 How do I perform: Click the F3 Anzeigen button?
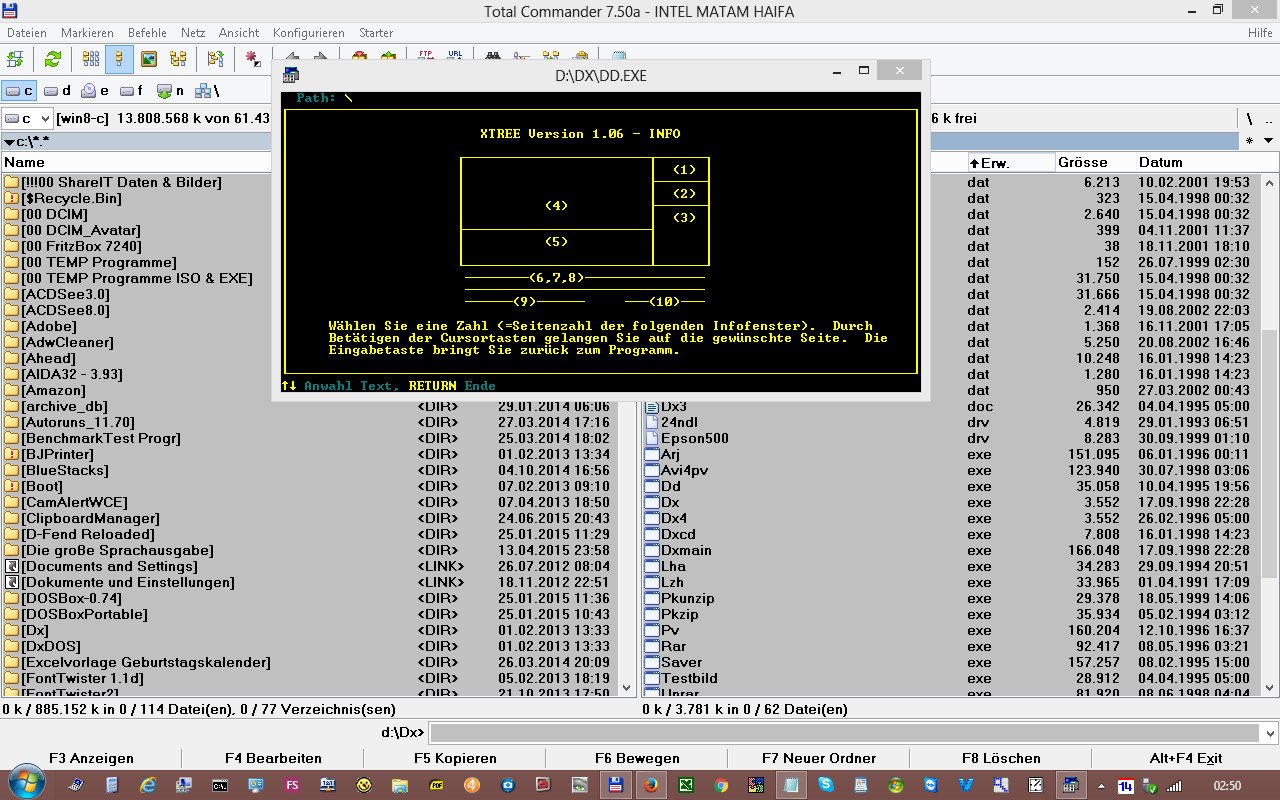click(91, 758)
